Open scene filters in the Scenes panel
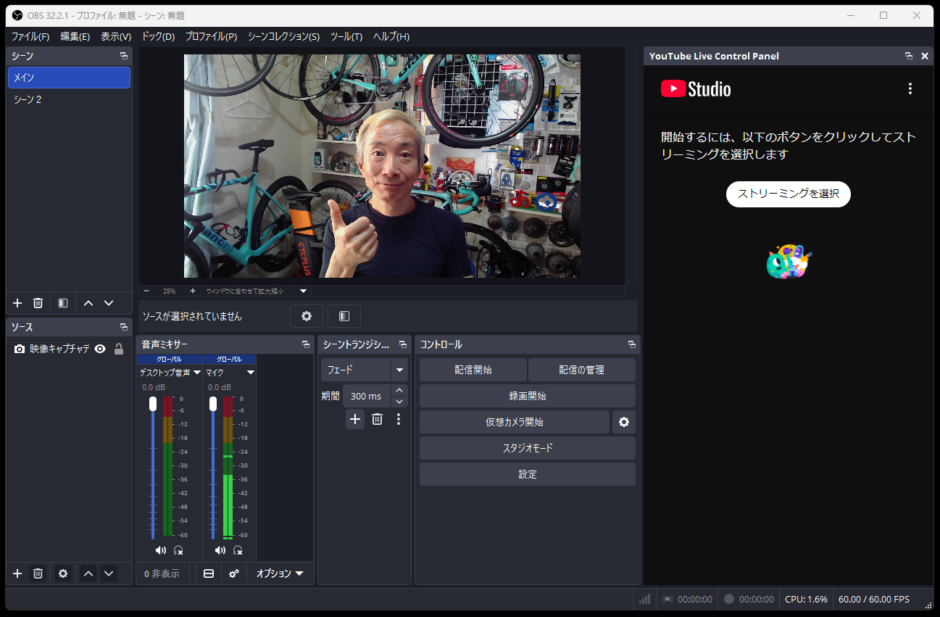 coord(63,303)
